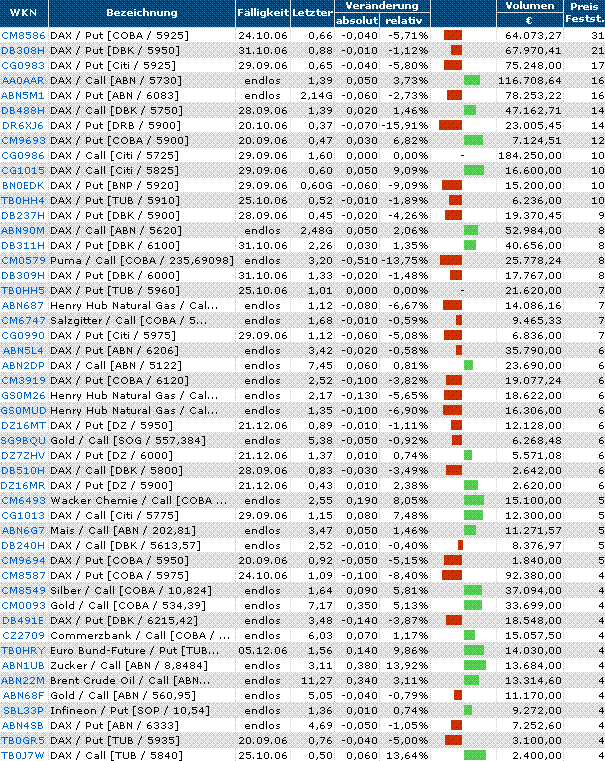Open WKN link CZ2709
The width and height of the screenshot is (605, 761).
[x=23, y=635]
